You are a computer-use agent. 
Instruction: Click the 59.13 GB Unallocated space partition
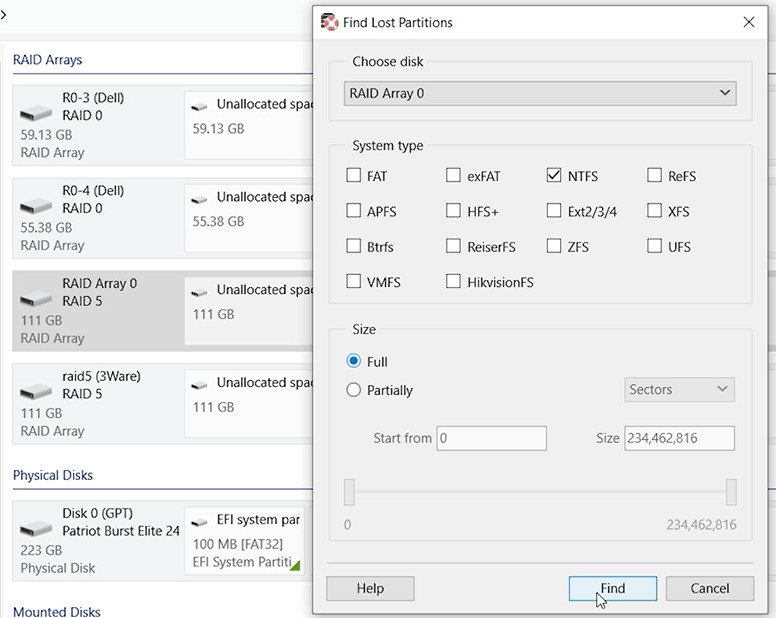point(249,125)
